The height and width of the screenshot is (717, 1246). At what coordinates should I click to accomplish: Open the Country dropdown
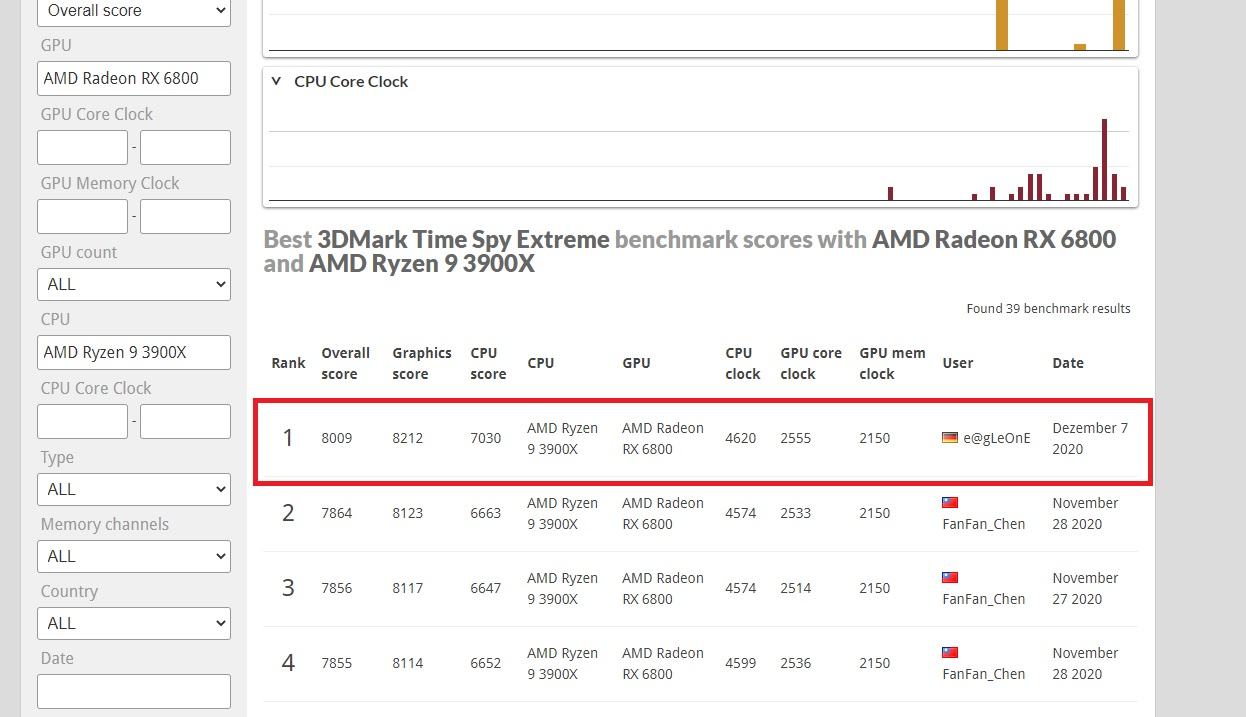(x=134, y=623)
